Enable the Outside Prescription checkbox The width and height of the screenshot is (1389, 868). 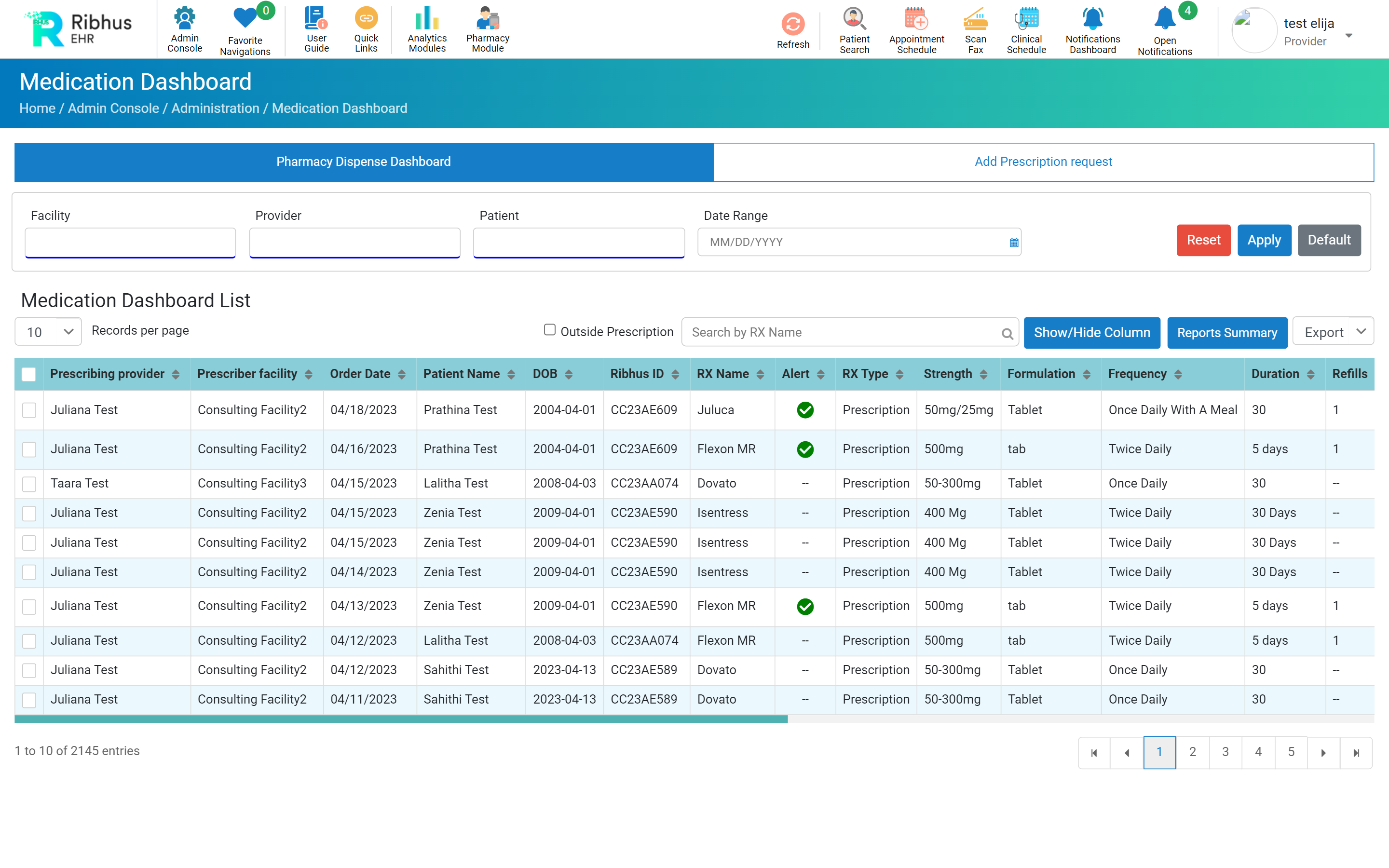[549, 330]
